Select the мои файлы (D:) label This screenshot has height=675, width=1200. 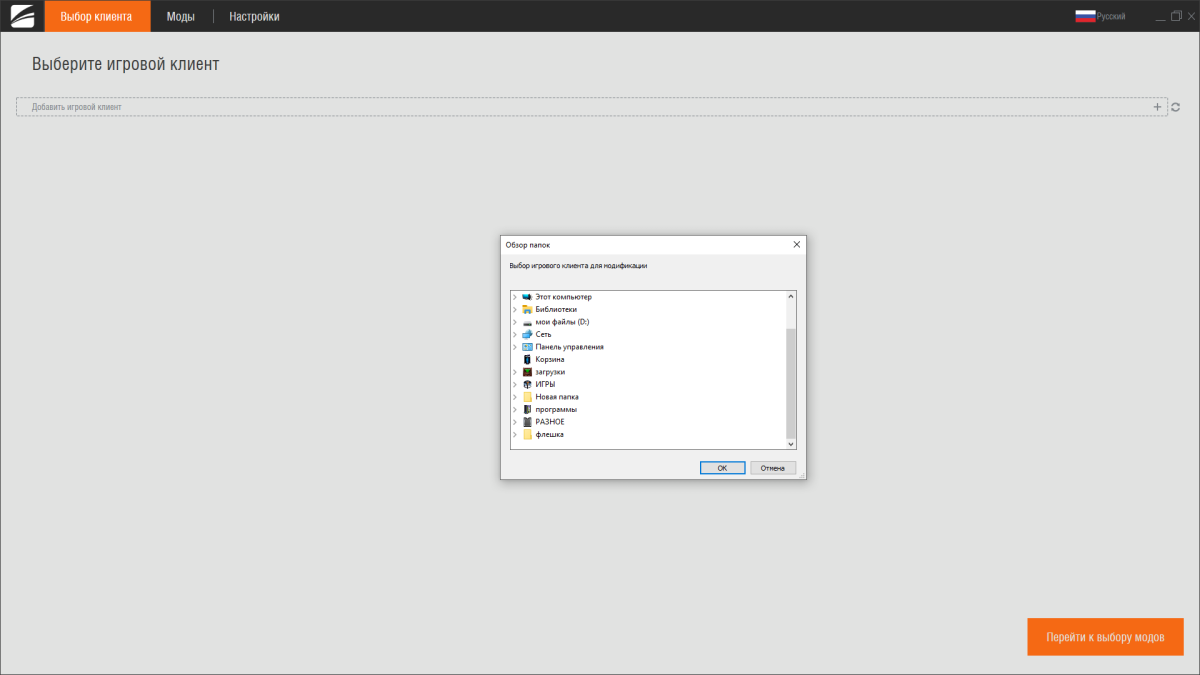click(562, 322)
